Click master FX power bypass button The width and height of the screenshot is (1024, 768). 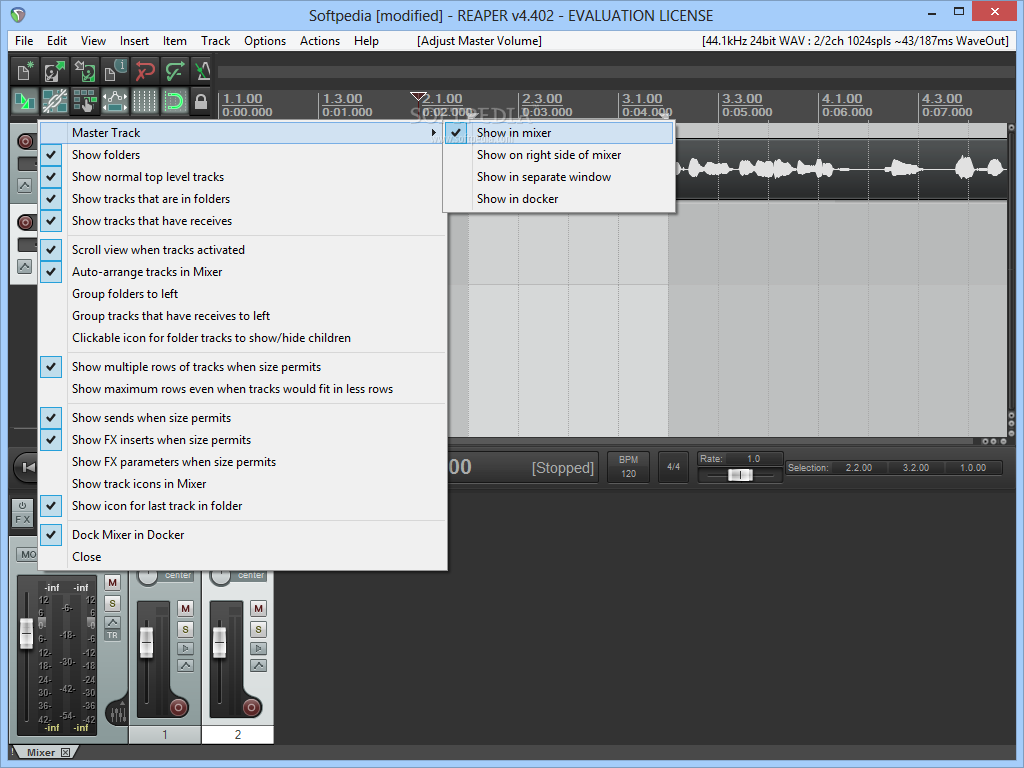22,505
